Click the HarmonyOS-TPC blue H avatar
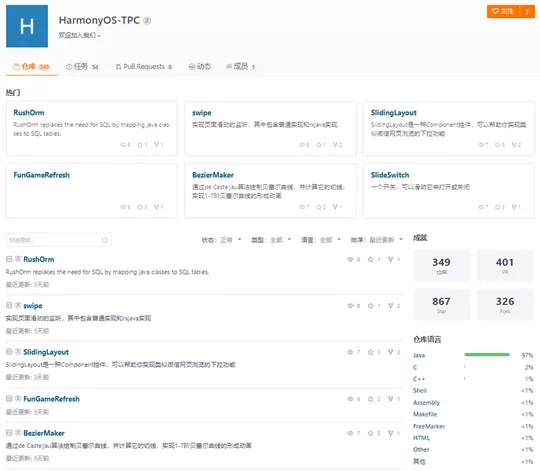 (27, 26)
